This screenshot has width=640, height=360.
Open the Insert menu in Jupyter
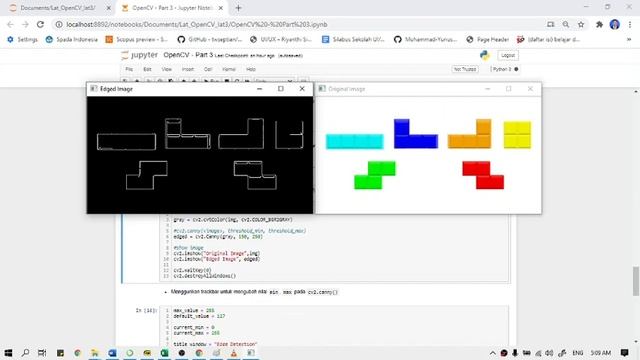(x=188, y=69)
